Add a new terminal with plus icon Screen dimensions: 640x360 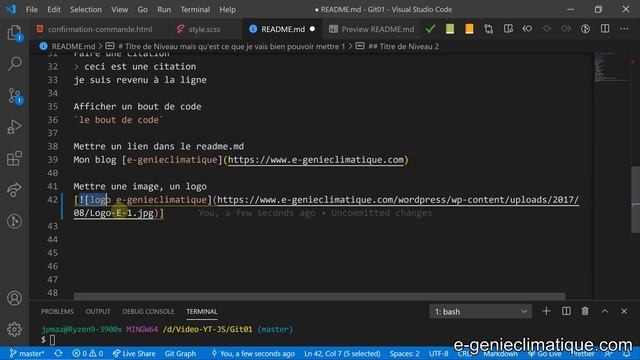[x=546, y=311]
